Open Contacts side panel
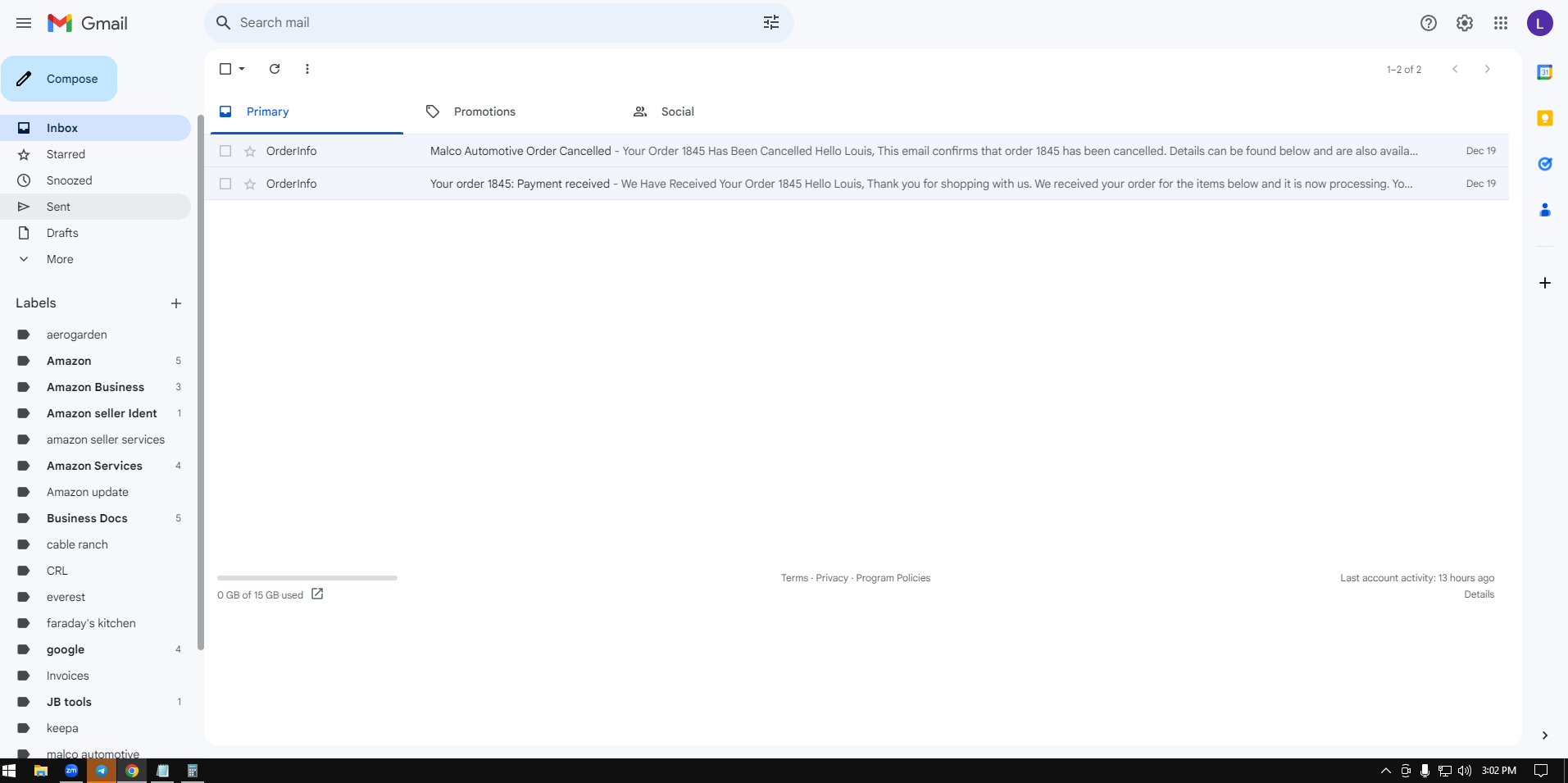Image resolution: width=1568 pixels, height=783 pixels. click(x=1545, y=210)
